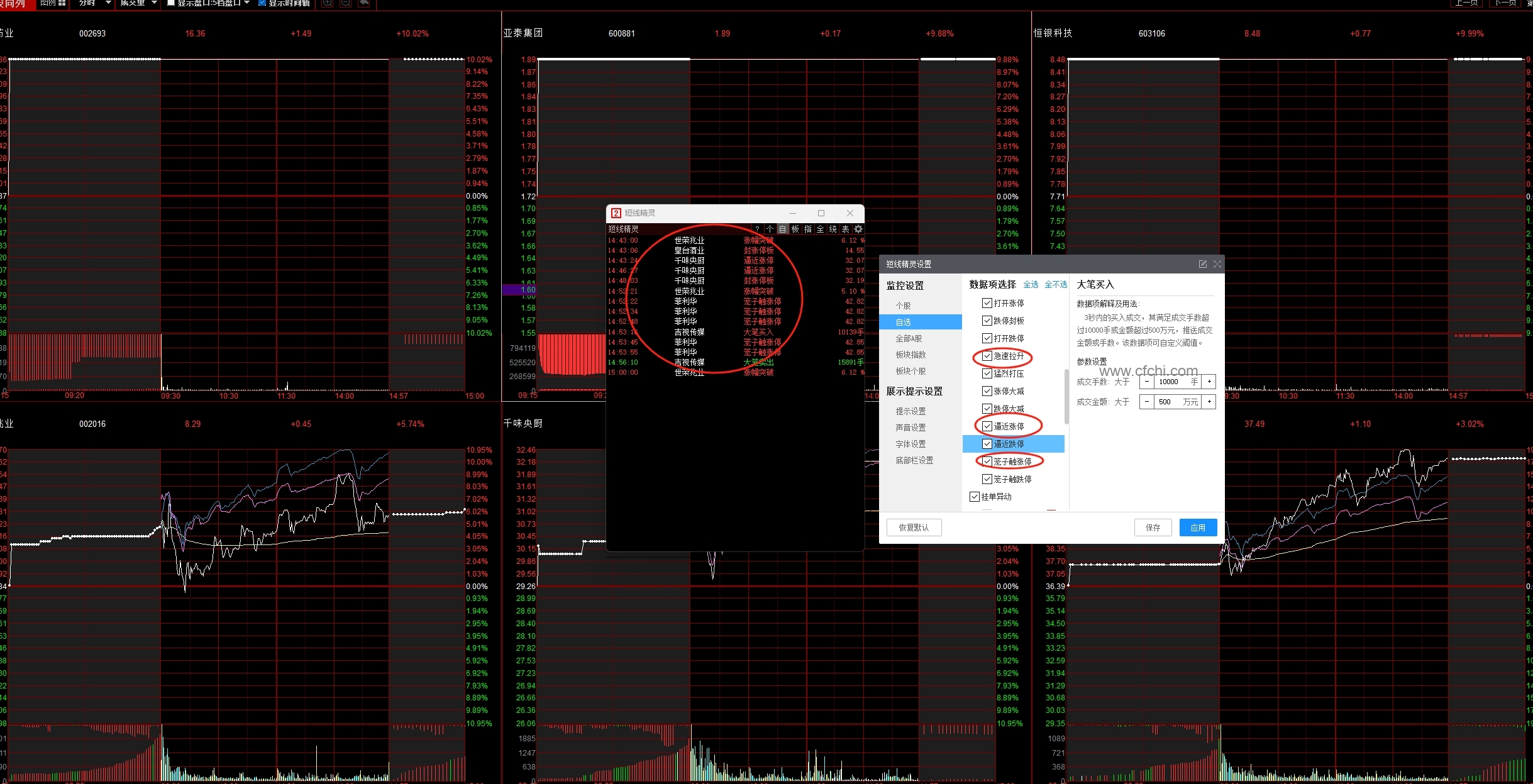Select the 板 filter icon in 短线精灵 toolbar
The width and height of the screenshot is (1533, 784).
(795, 229)
